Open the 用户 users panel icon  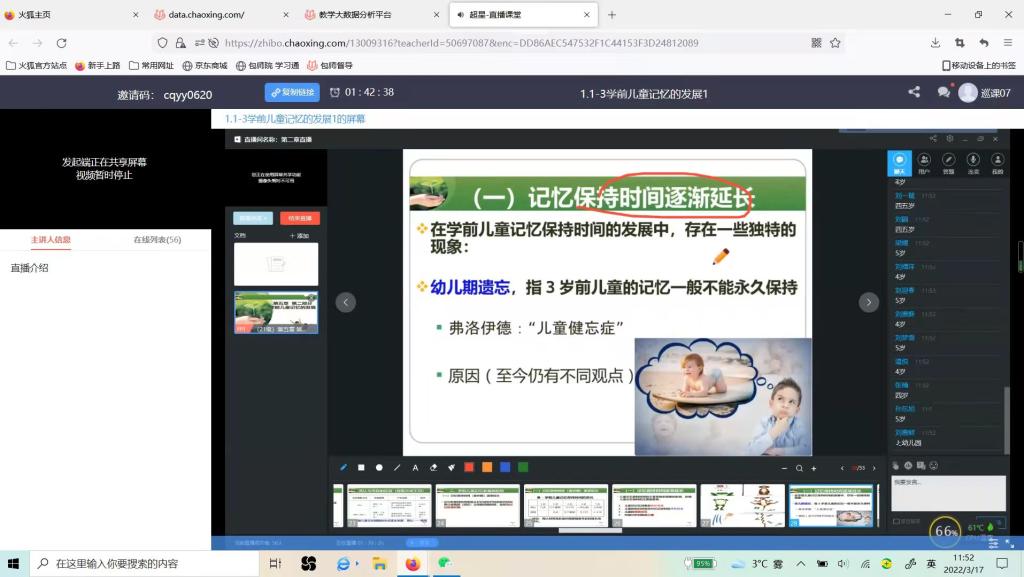[924, 162]
